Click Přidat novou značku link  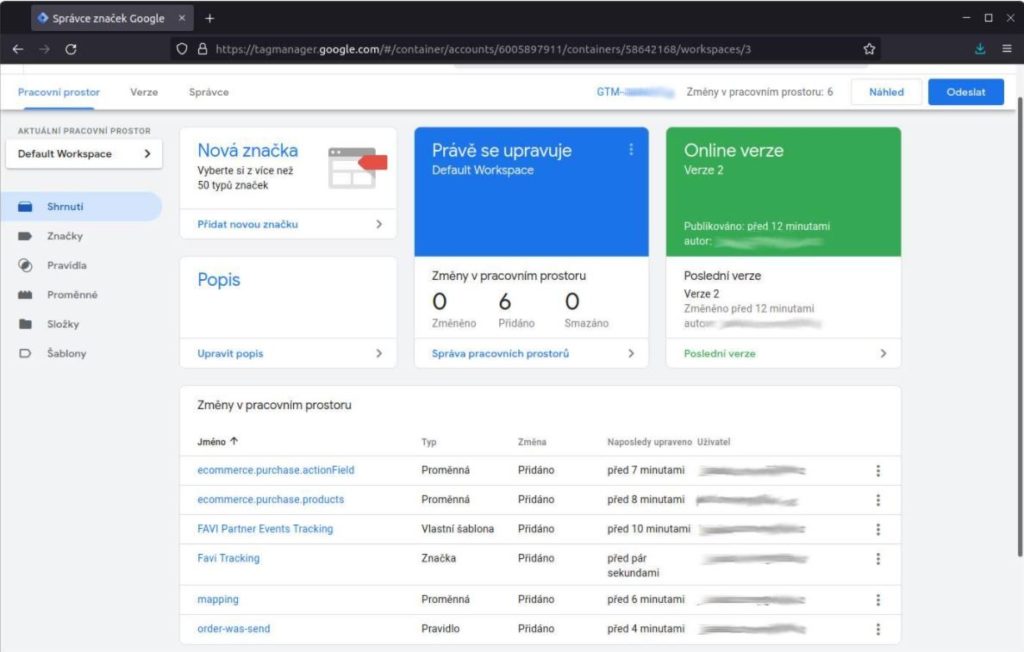(248, 224)
